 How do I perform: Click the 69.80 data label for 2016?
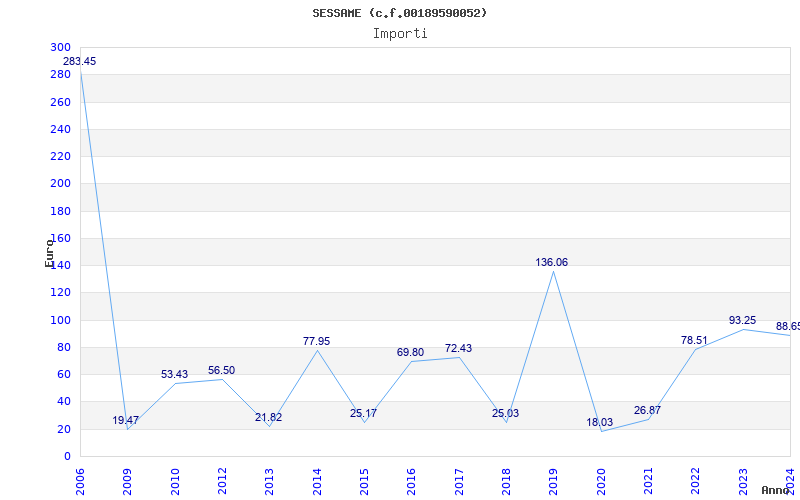click(410, 353)
